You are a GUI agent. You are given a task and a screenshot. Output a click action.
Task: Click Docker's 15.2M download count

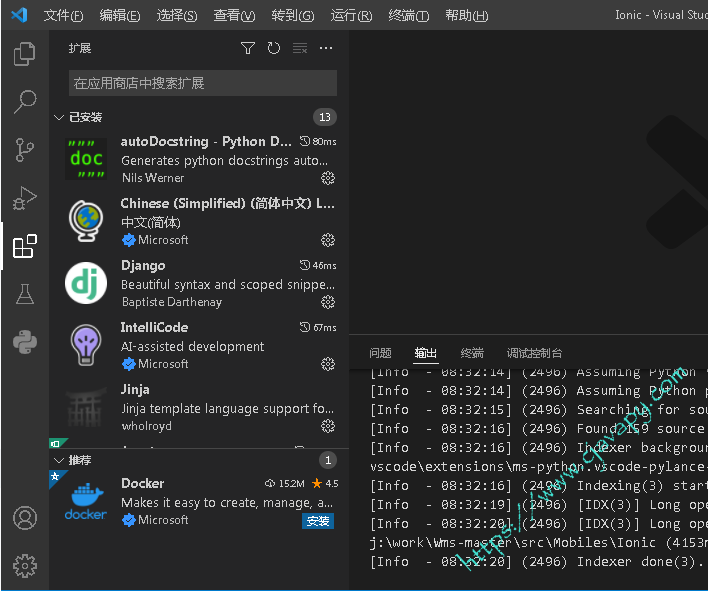[x=284, y=484]
